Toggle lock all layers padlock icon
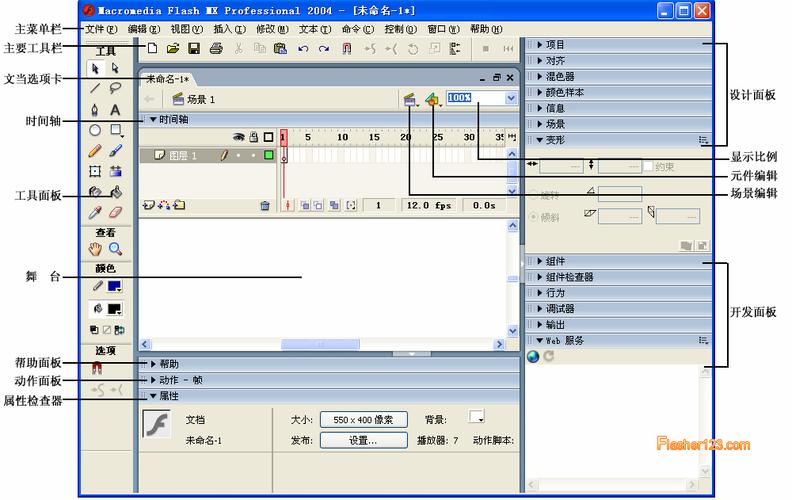792x500 pixels. coord(253,137)
